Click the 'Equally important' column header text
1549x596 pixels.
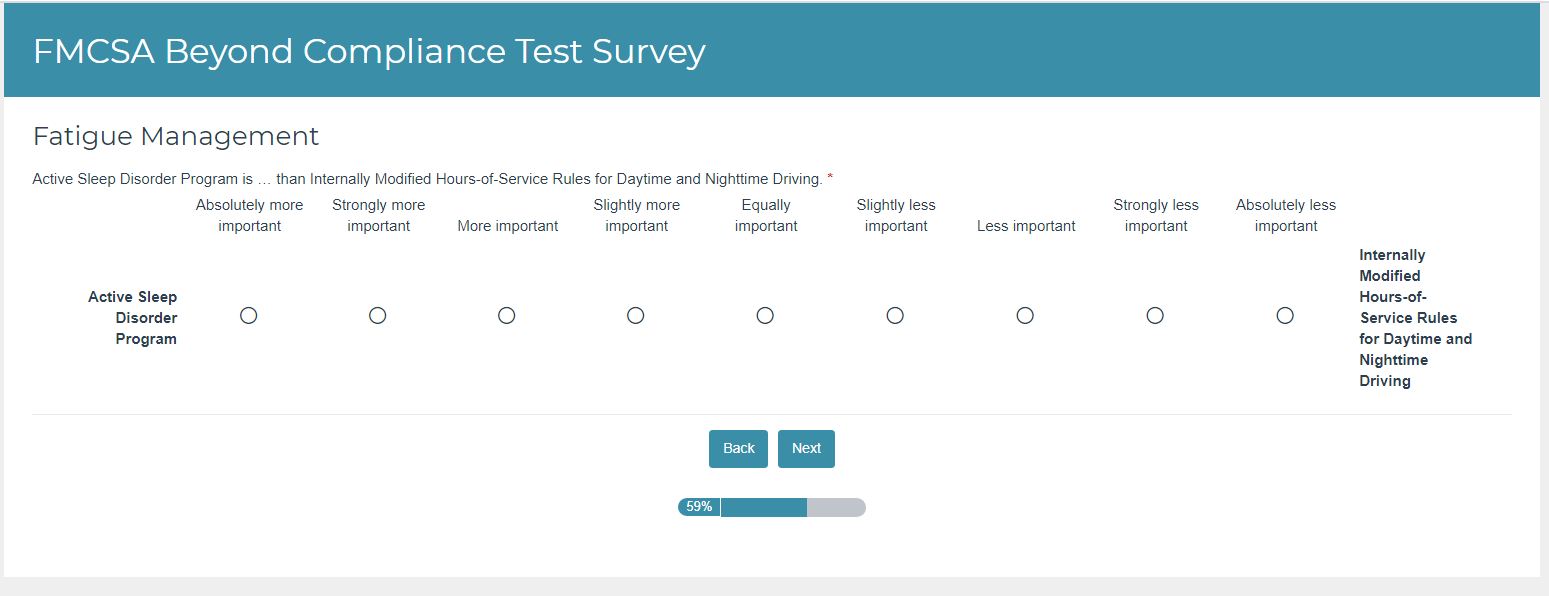[766, 215]
